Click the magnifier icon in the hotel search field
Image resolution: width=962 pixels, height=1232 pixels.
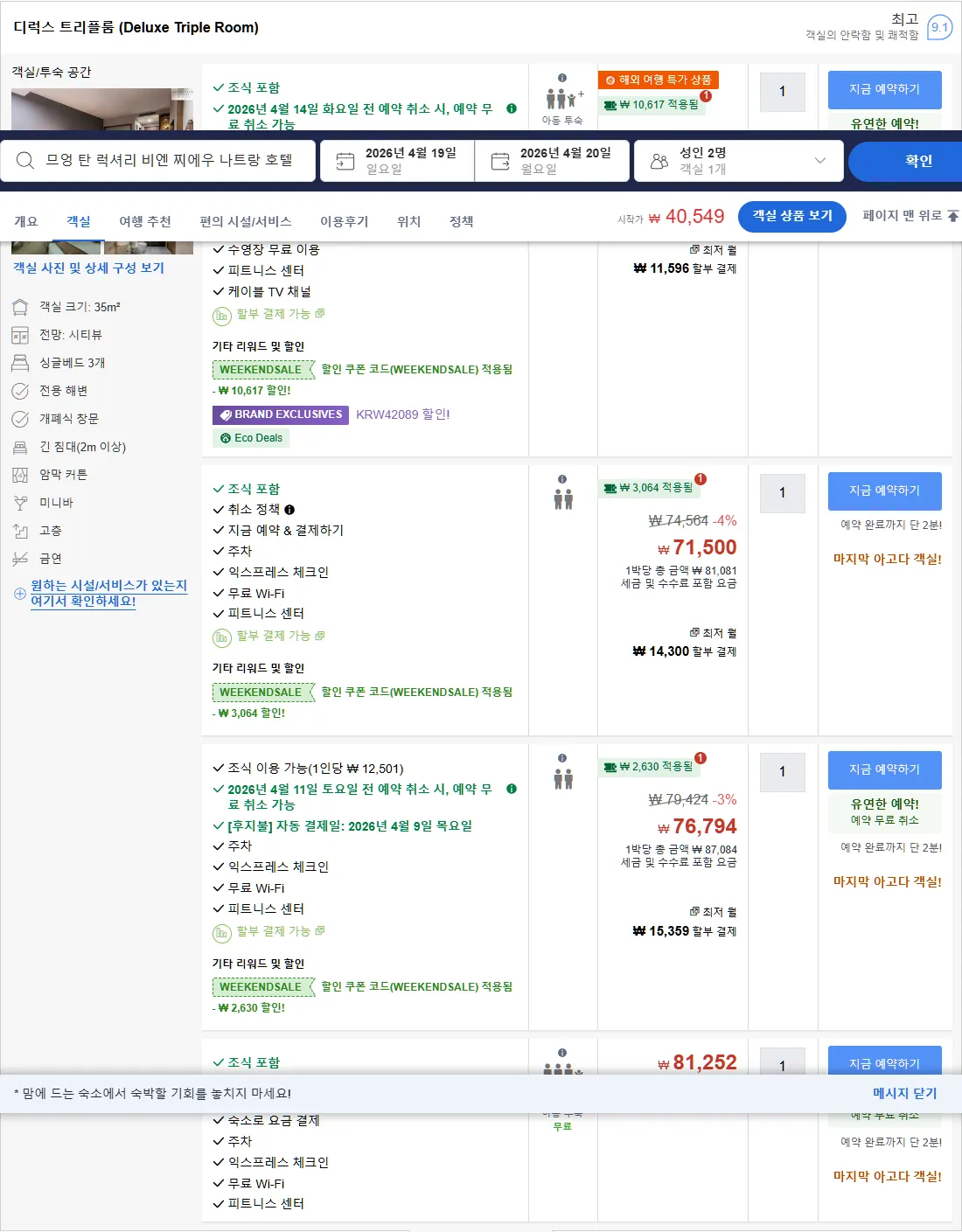25,160
